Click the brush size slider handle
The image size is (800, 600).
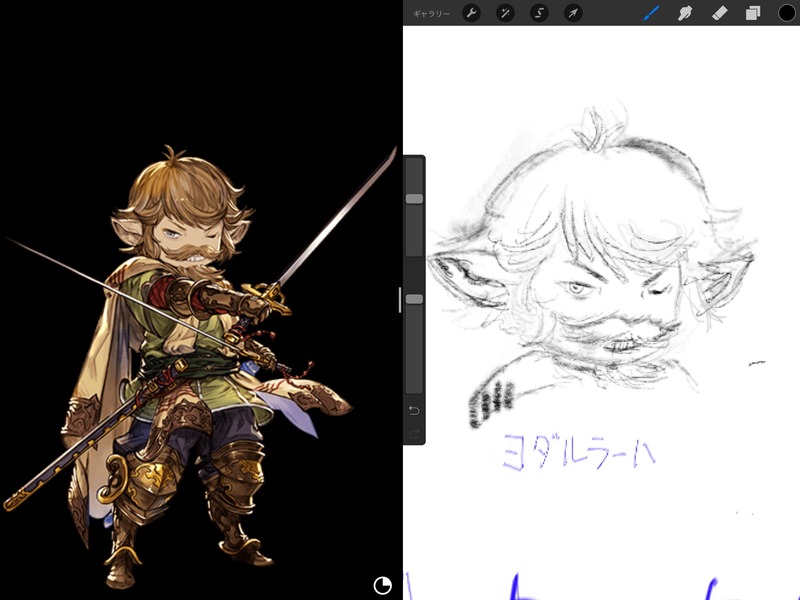click(414, 198)
